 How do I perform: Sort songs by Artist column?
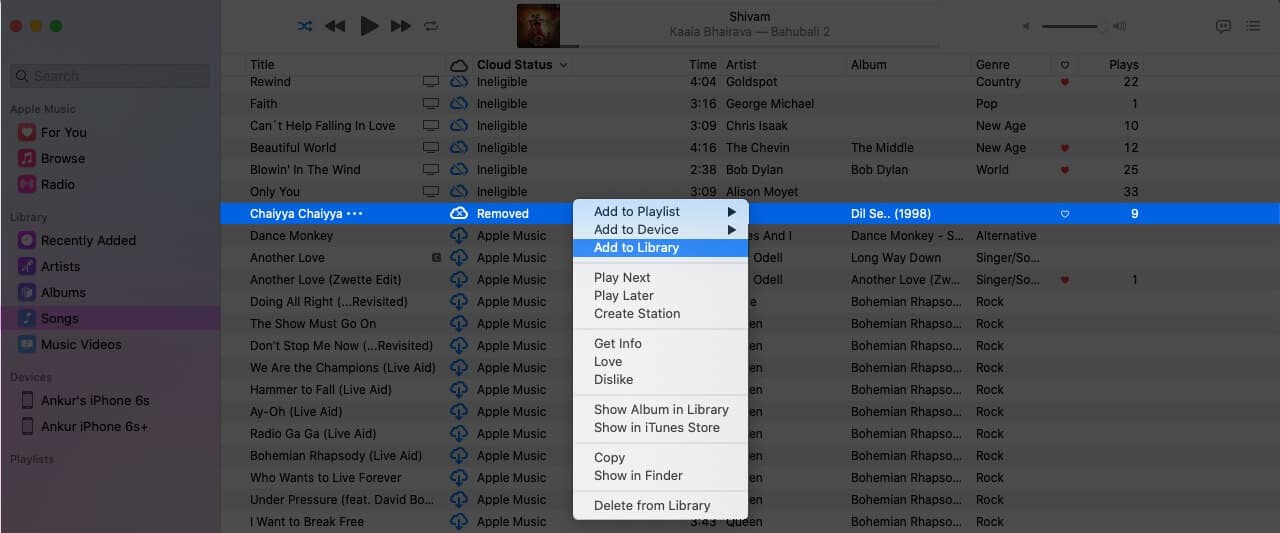click(741, 64)
